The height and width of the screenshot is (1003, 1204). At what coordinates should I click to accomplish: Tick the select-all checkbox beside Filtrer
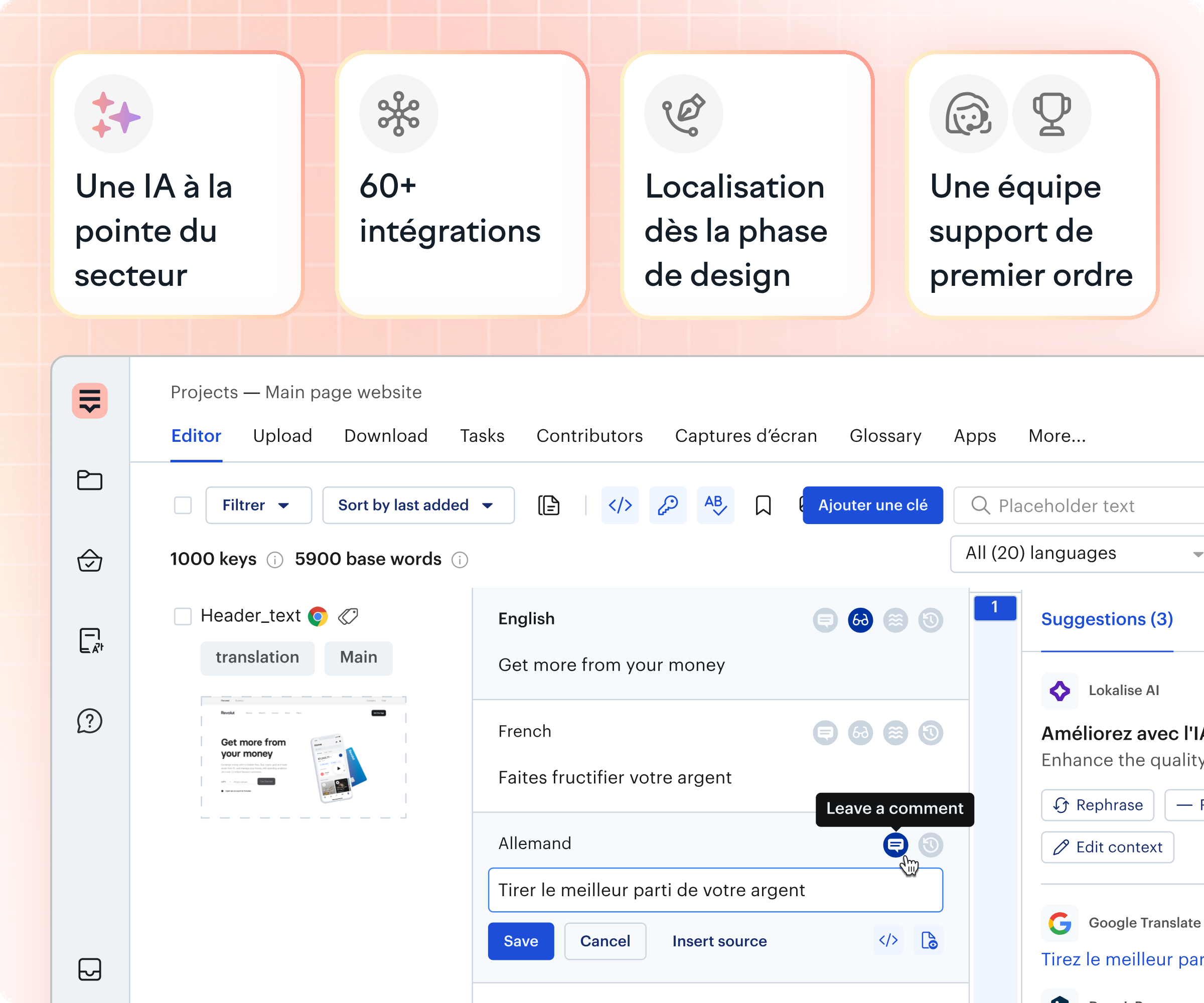click(182, 505)
